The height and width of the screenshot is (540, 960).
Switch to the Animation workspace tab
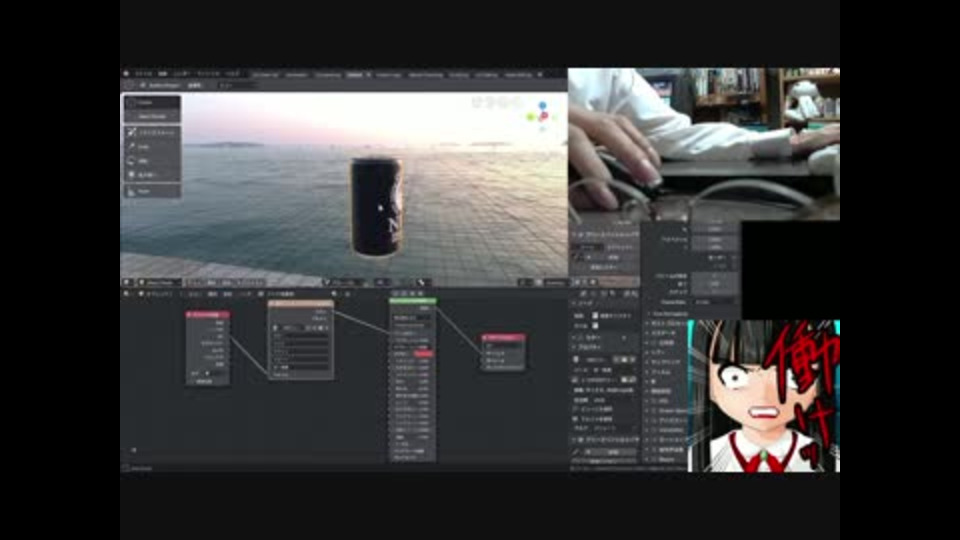pos(296,75)
